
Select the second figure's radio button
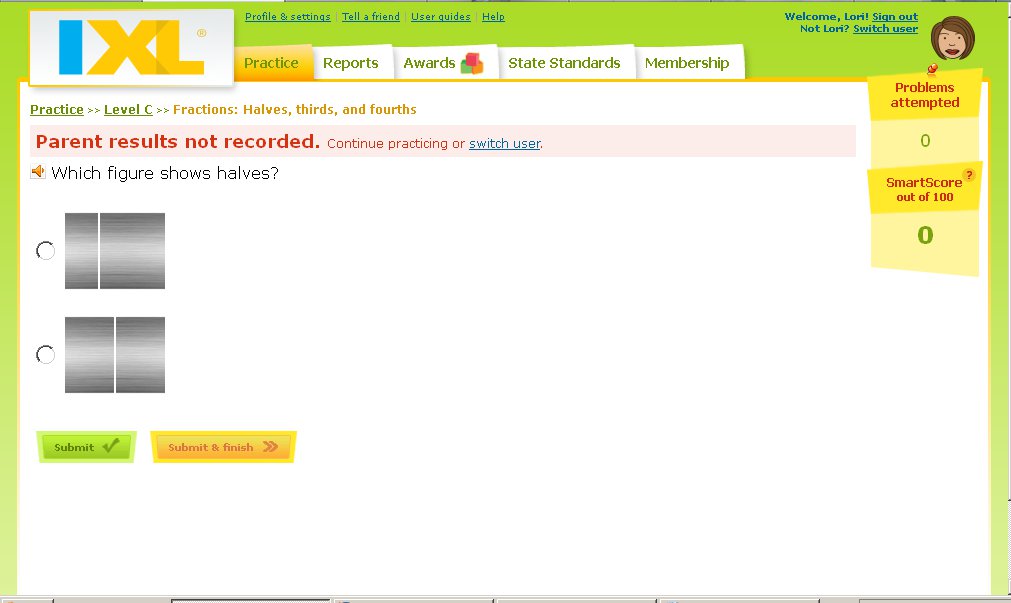(x=44, y=354)
